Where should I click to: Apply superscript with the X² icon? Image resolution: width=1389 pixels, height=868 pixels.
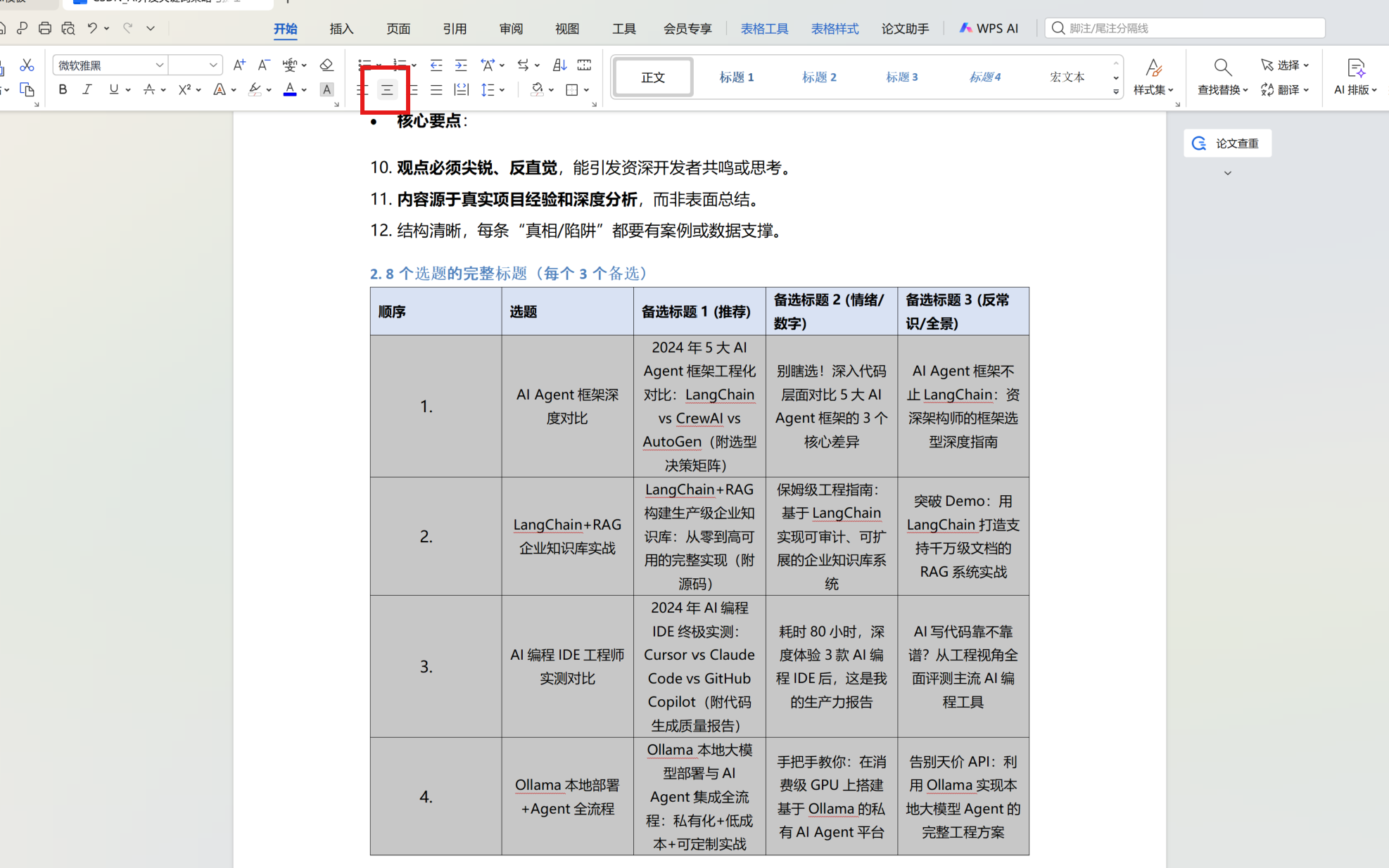tap(184, 89)
